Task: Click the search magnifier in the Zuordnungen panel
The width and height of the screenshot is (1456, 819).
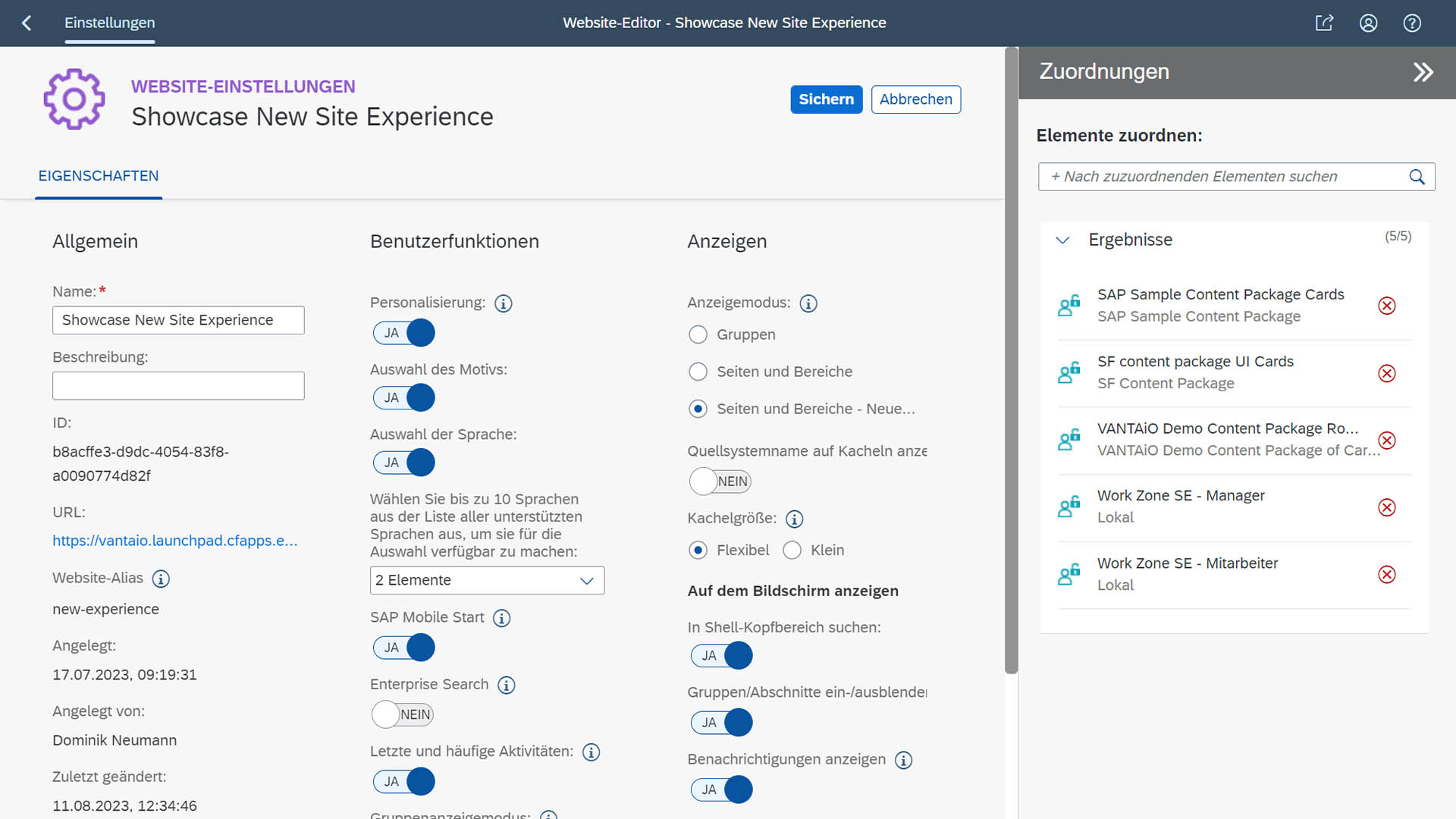Action: click(1417, 177)
